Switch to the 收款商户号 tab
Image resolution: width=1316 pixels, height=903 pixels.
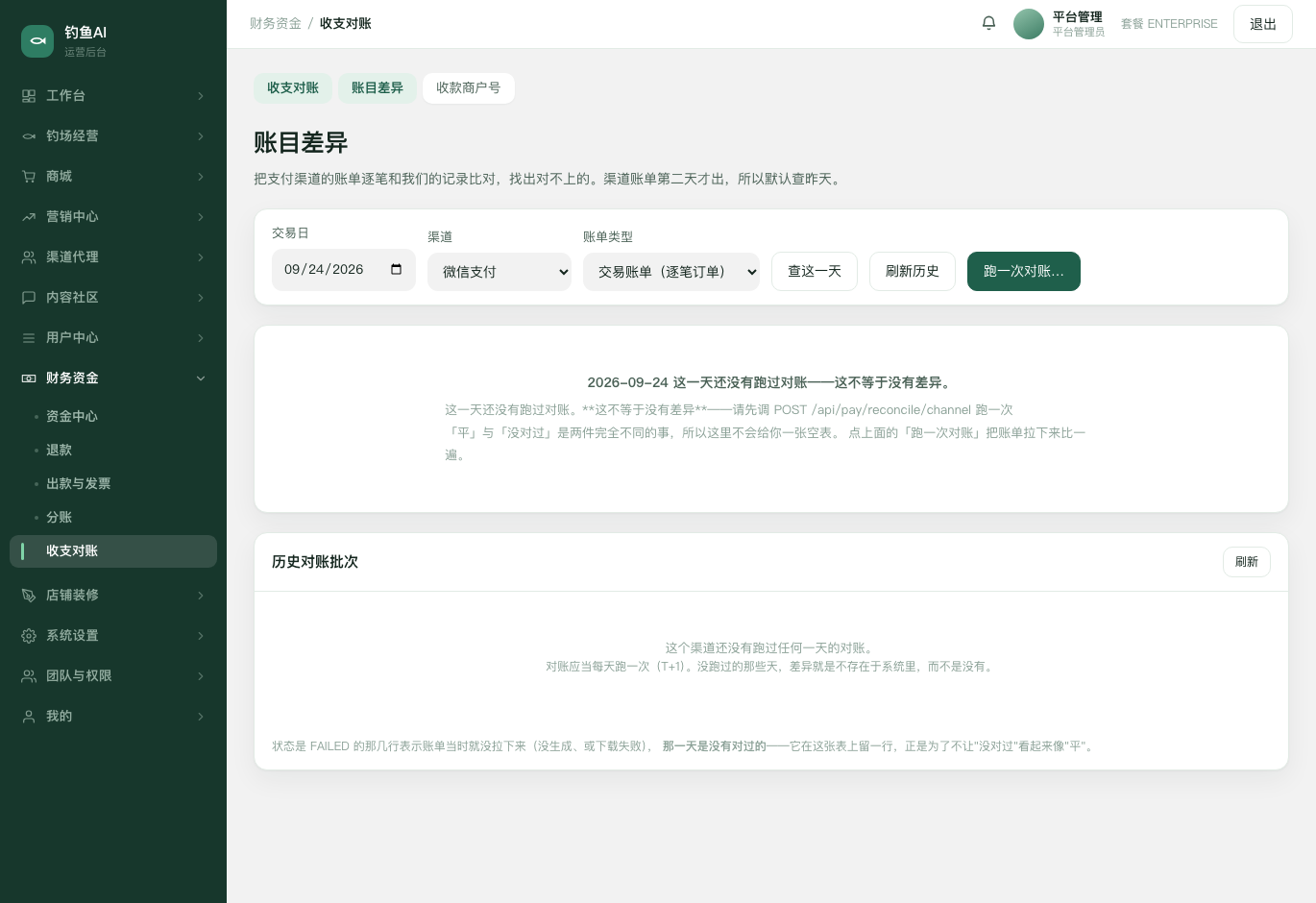tap(469, 88)
